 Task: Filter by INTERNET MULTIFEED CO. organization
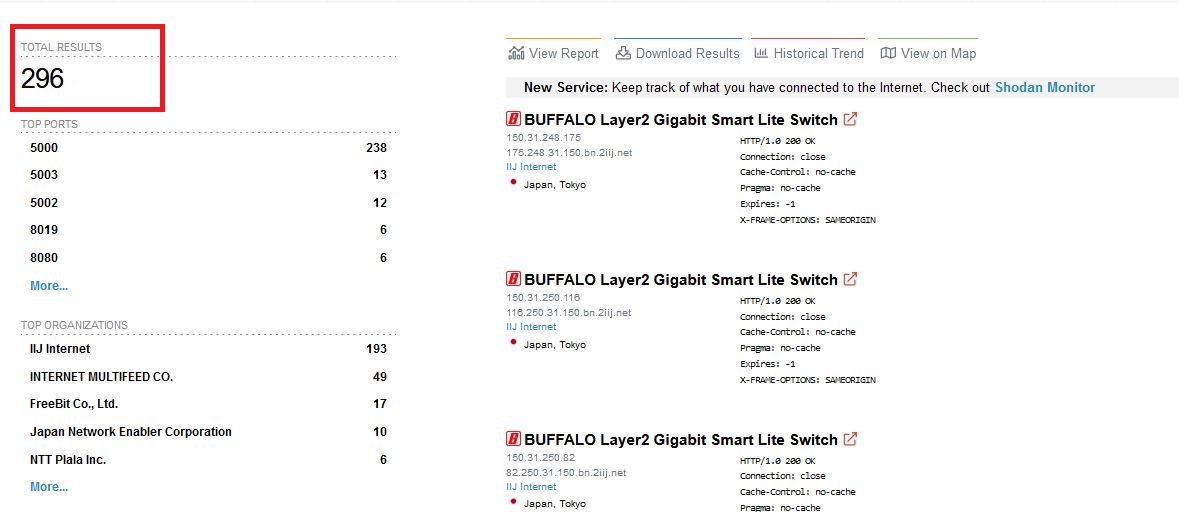pyautogui.click(x=101, y=377)
